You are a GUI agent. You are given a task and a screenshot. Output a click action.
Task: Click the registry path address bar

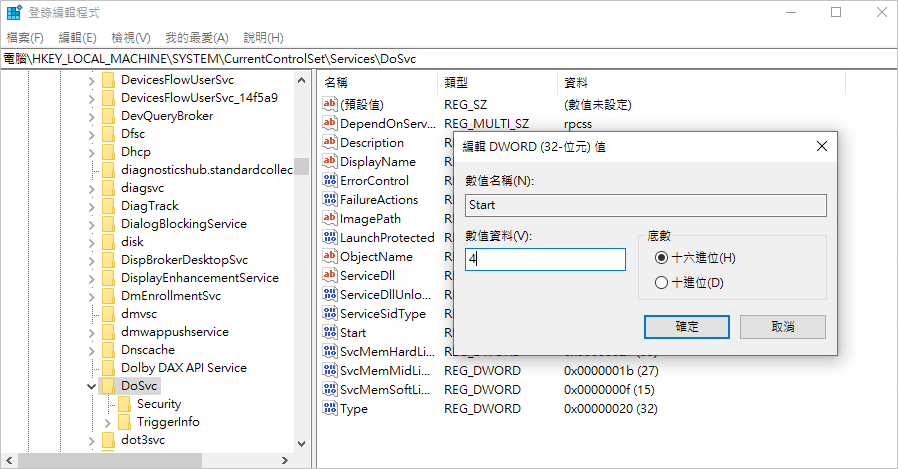449,58
